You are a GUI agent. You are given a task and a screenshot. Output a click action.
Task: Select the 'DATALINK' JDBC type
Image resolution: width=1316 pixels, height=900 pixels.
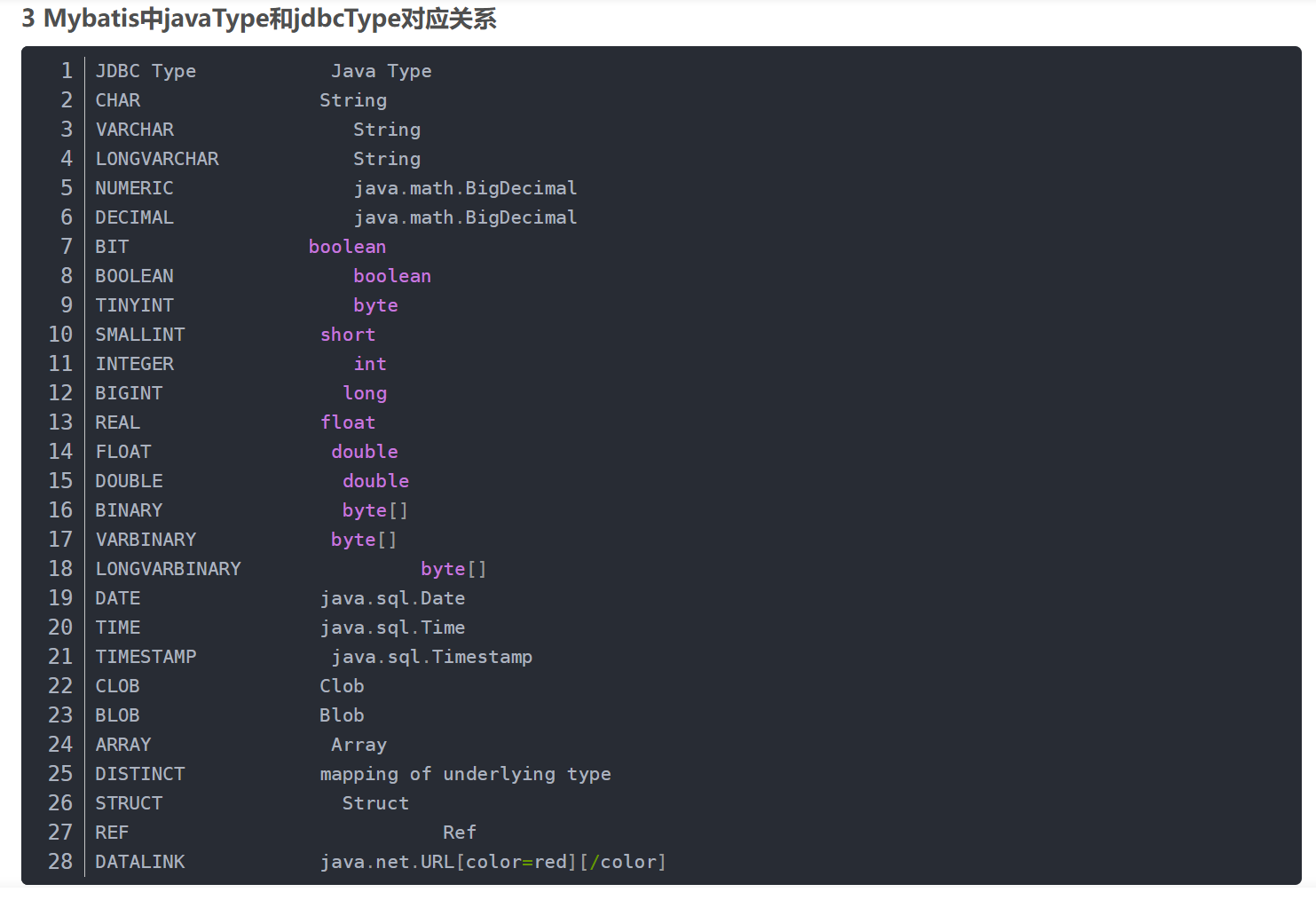coord(140,862)
